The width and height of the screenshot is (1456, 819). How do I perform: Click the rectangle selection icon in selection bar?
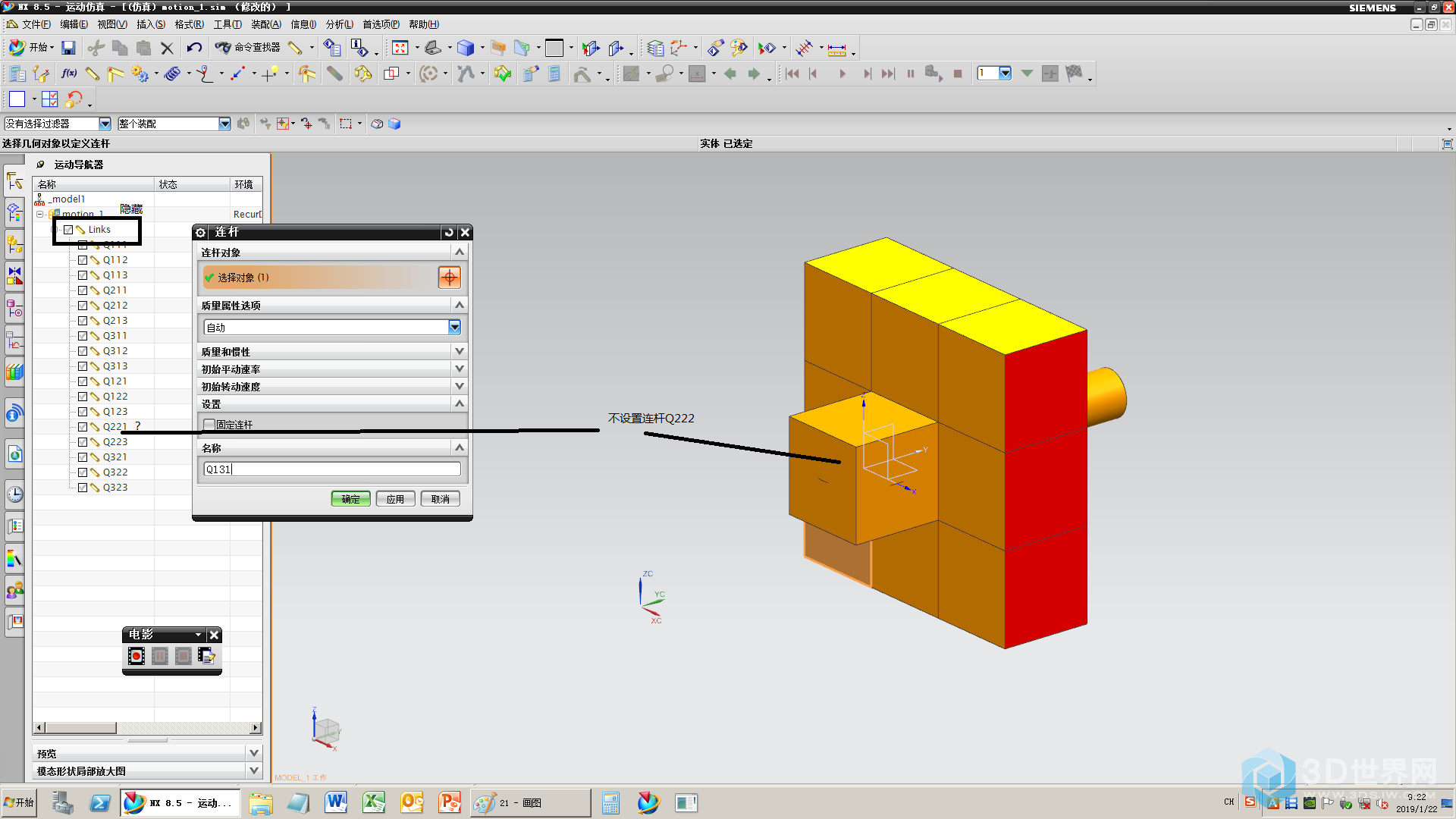coord(347,124)
